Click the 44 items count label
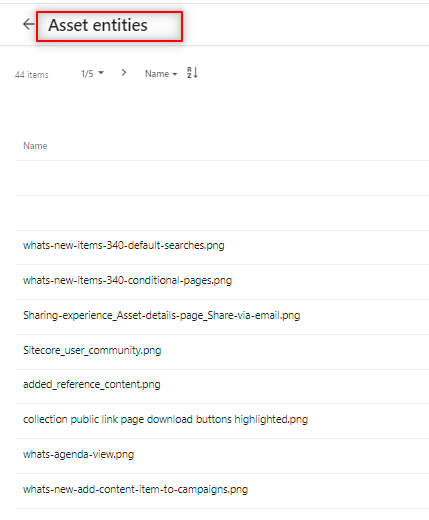Viewport: 429px width, 520px height. tap(32, 75)
